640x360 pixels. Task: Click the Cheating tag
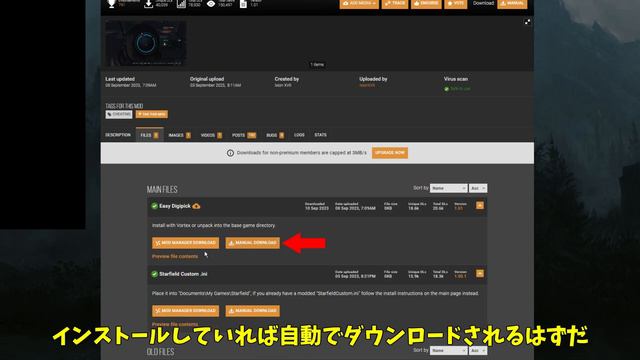119,114
